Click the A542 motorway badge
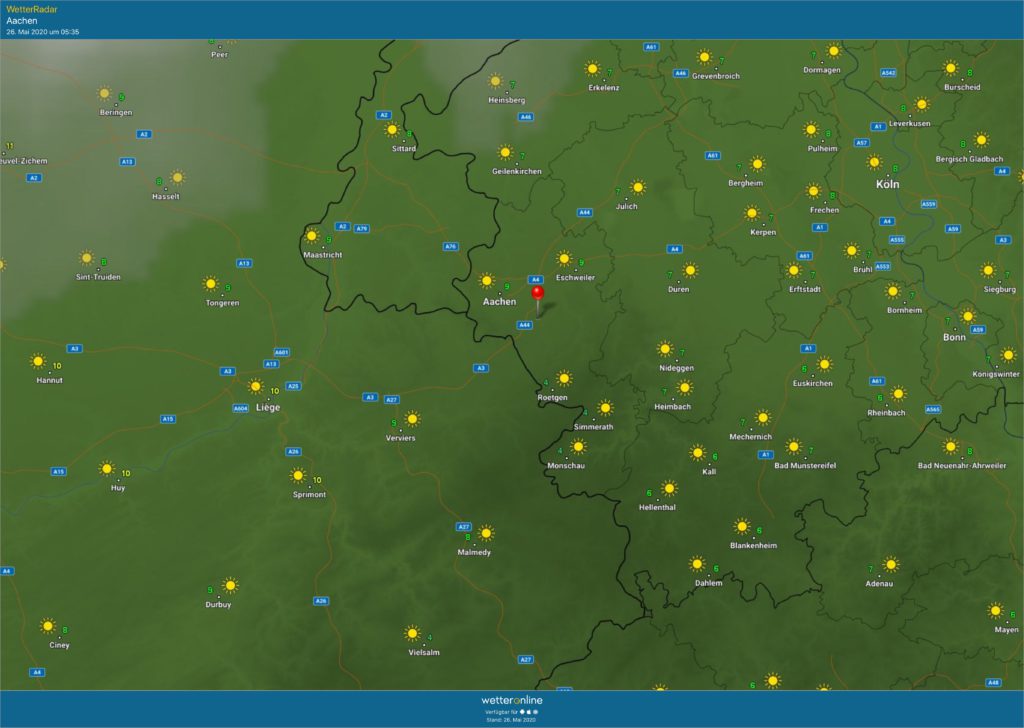The image size is (1024, 728). pos(888,73)
